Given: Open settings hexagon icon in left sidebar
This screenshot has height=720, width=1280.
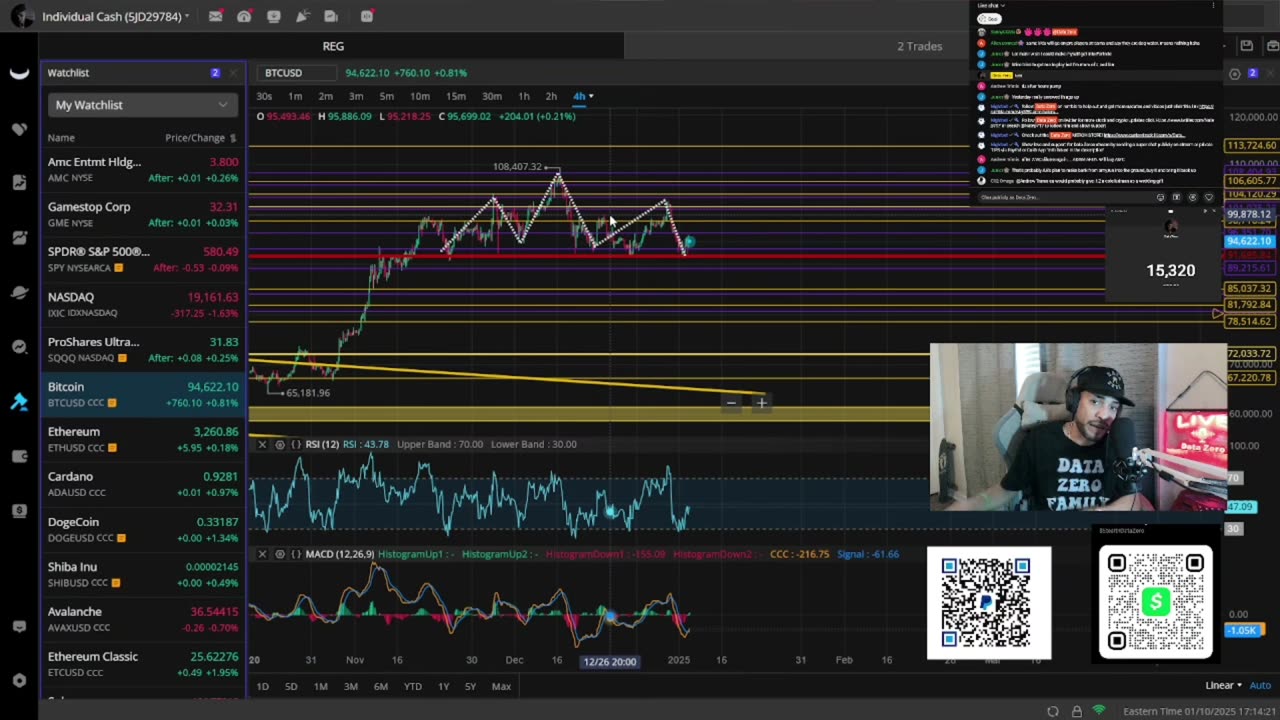Looking at the screenshot, I should point(19,681).
